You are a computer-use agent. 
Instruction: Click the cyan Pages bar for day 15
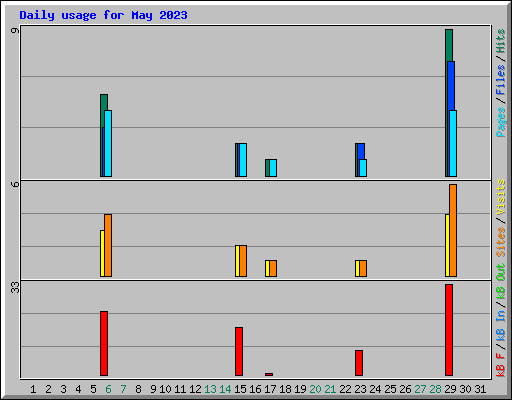(243, 160)
